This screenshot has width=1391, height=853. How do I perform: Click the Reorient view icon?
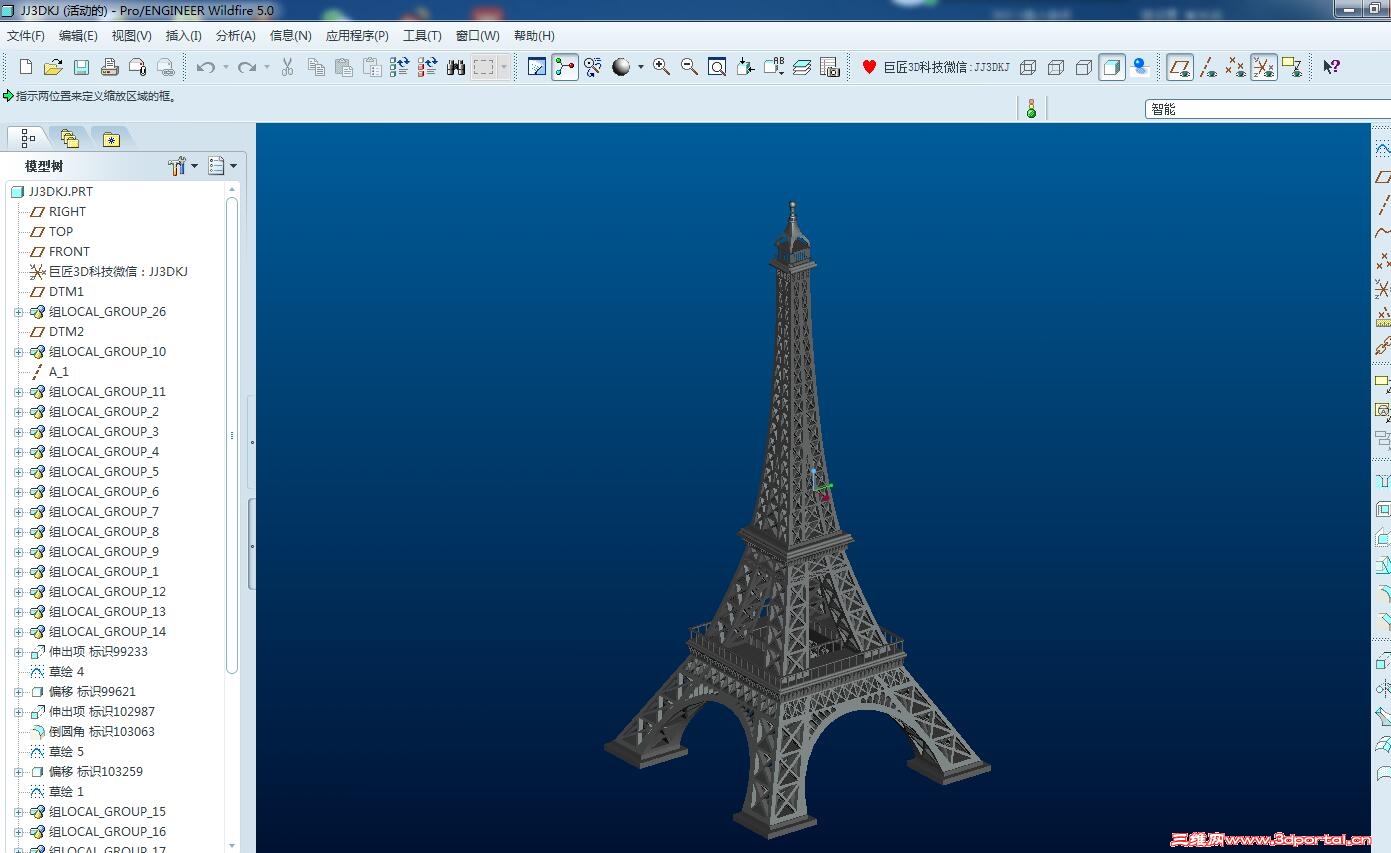pyautogui.click(x=746, y=67)
